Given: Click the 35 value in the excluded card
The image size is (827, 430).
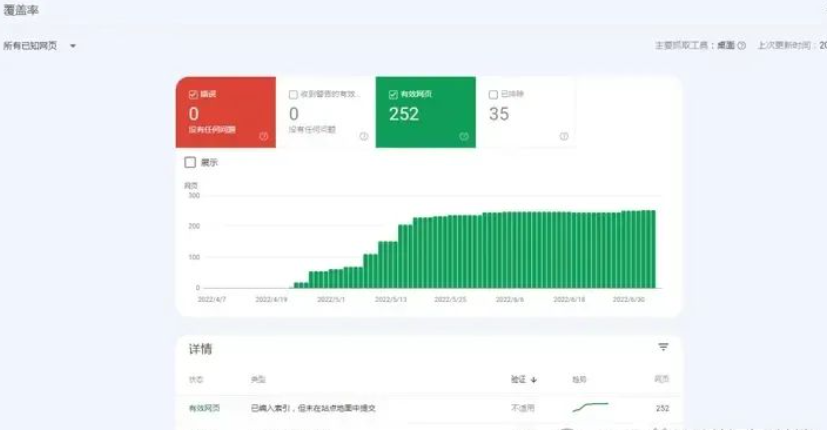Looking at the screenshot, I should (499, 114).
